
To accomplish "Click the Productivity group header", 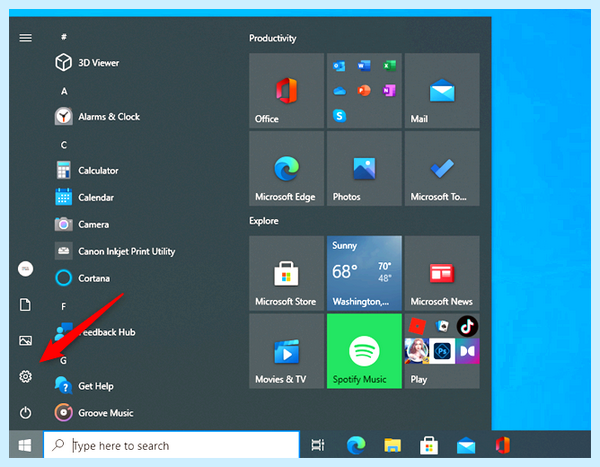I will tap(272, 38).
